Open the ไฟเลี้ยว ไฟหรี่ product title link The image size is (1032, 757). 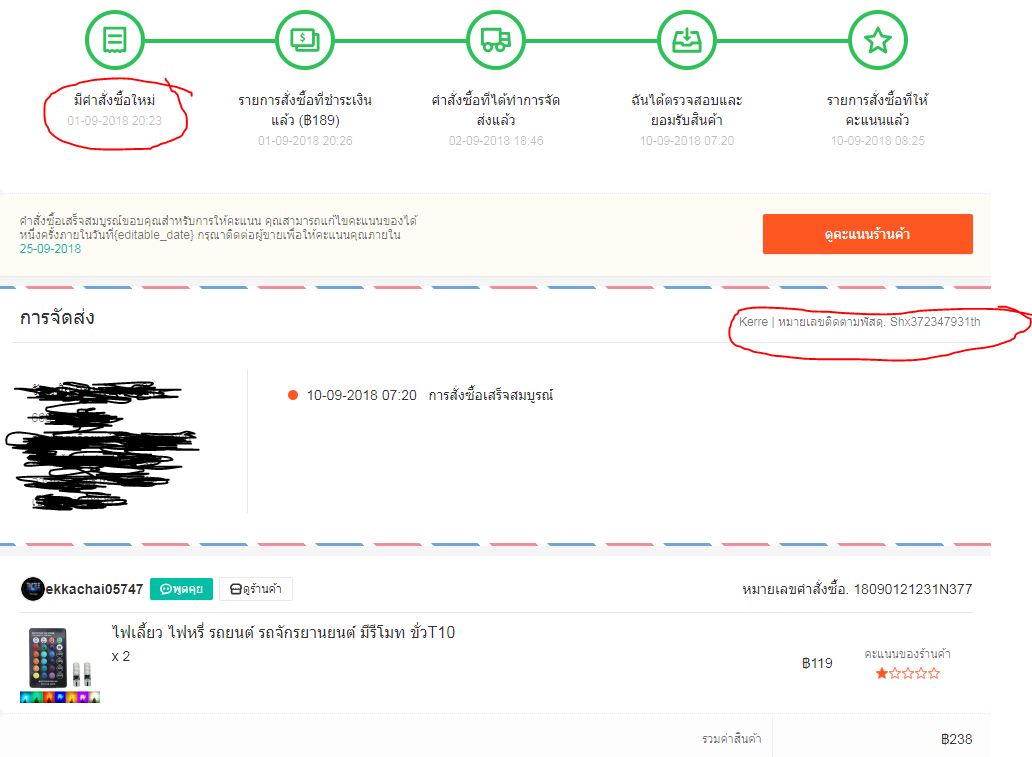283,633
